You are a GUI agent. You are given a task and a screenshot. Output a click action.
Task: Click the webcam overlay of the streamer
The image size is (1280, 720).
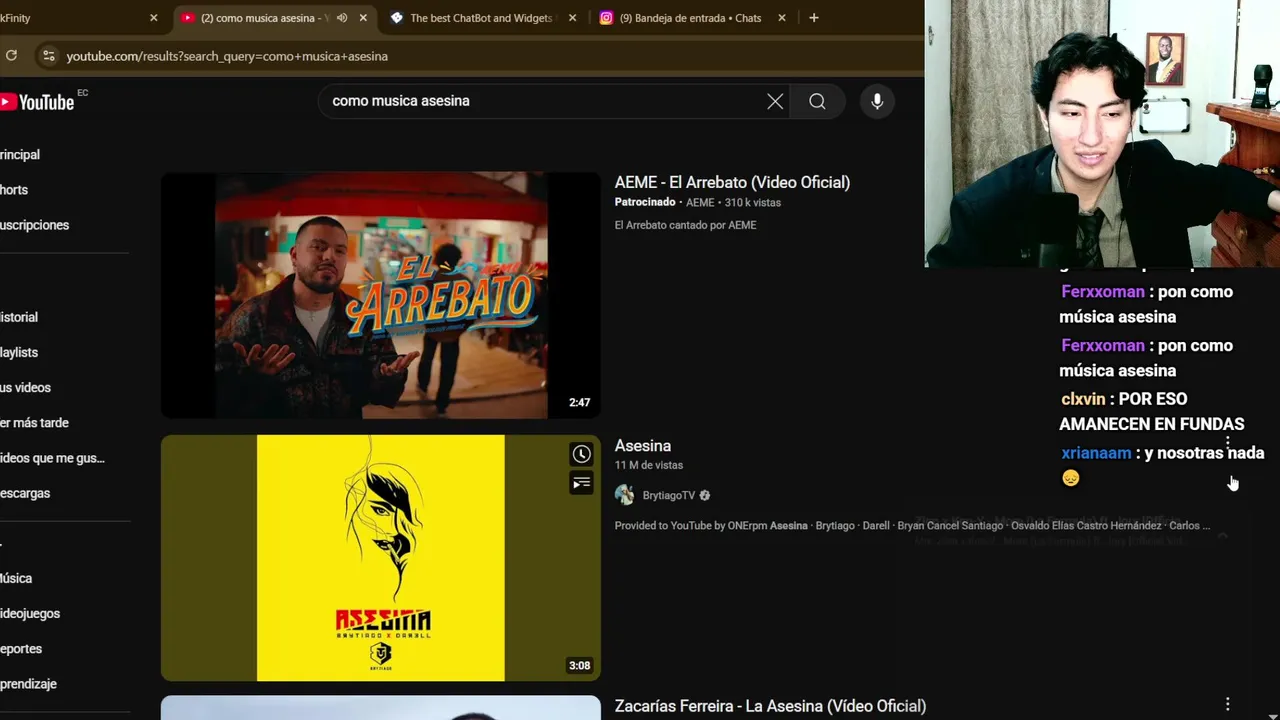1102,133
